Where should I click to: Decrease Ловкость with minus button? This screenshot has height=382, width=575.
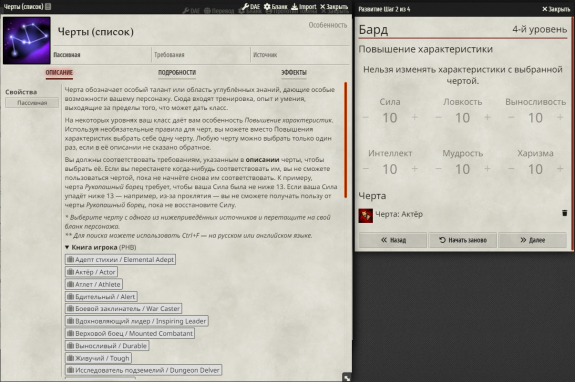438,117
